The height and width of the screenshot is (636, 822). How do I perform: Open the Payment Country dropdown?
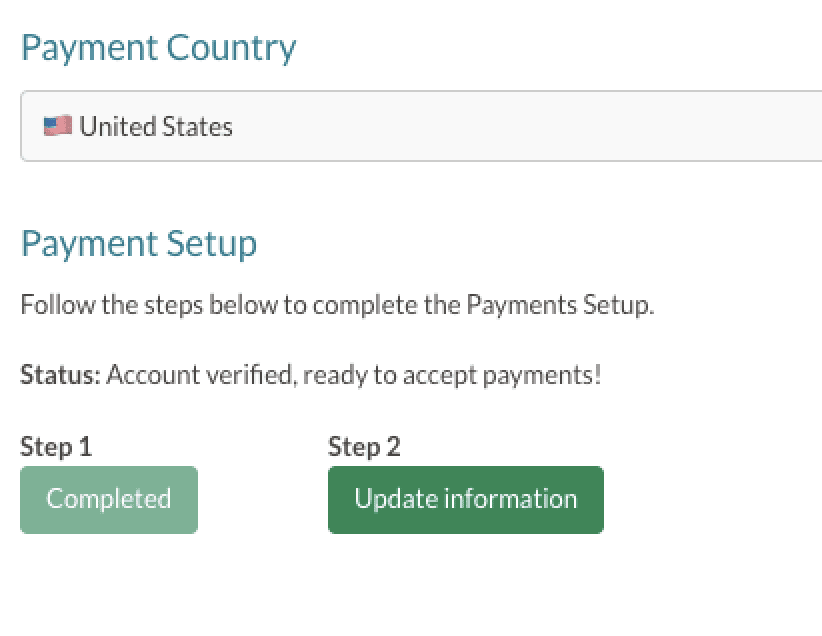(x=420, y=127)
